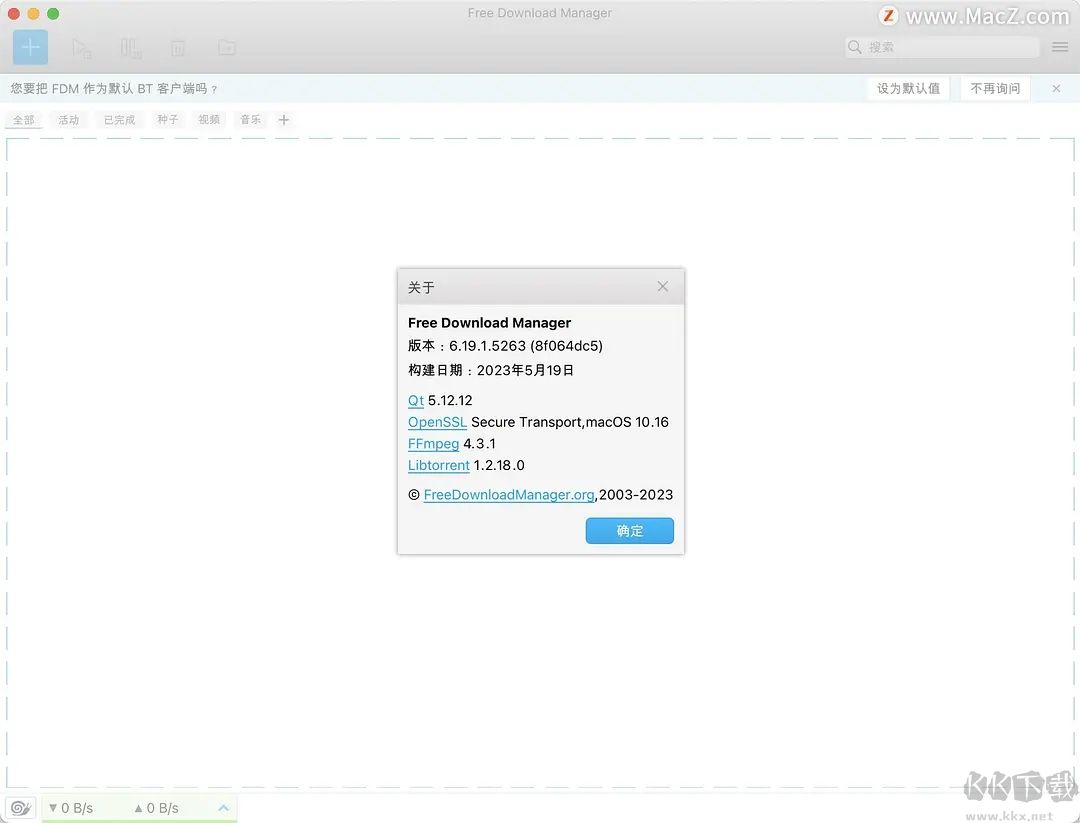
Task: Open the Libtorrent link
Action: pyautogui.click(x=438, y=465)
